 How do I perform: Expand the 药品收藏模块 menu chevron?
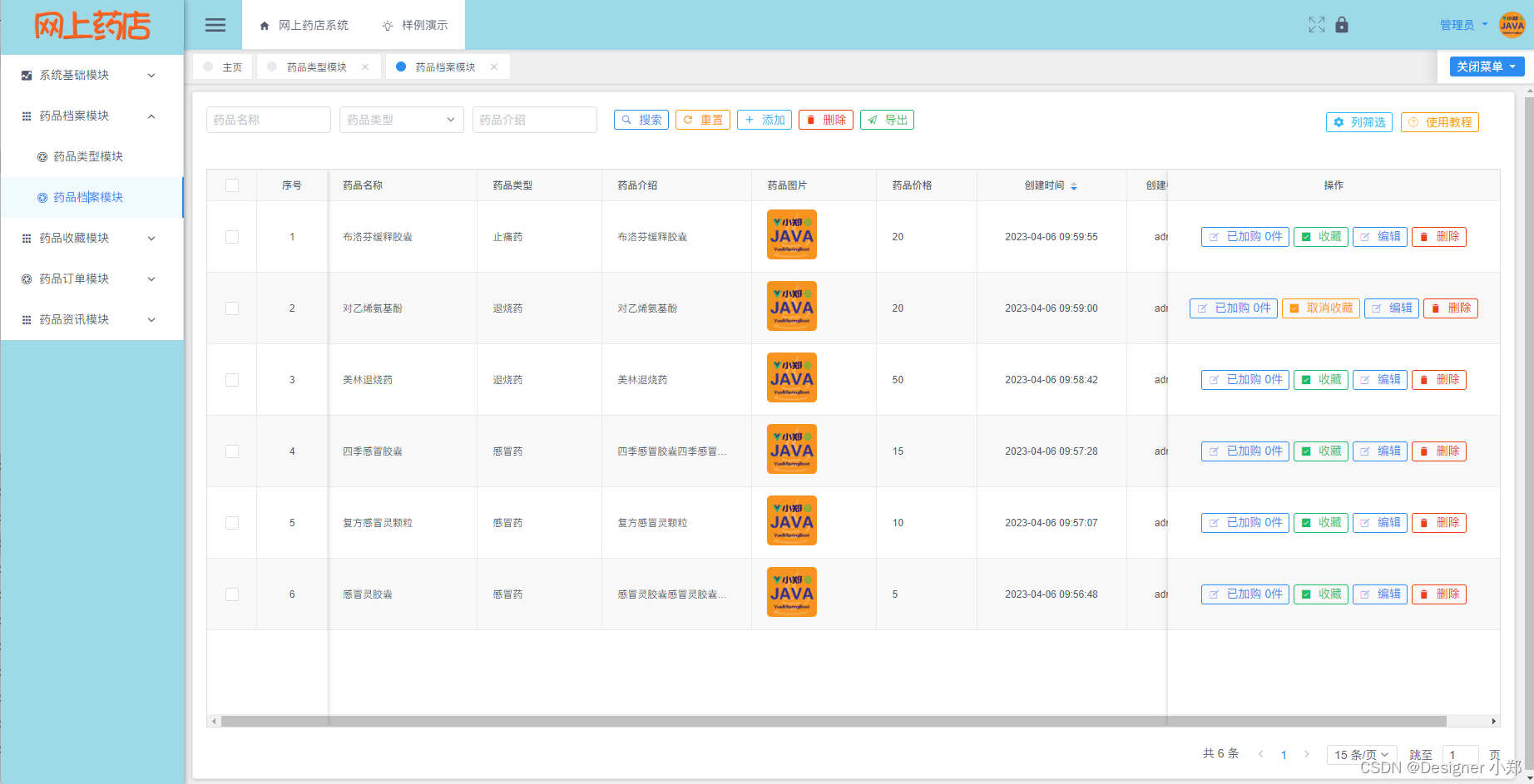tap(151, 239)
